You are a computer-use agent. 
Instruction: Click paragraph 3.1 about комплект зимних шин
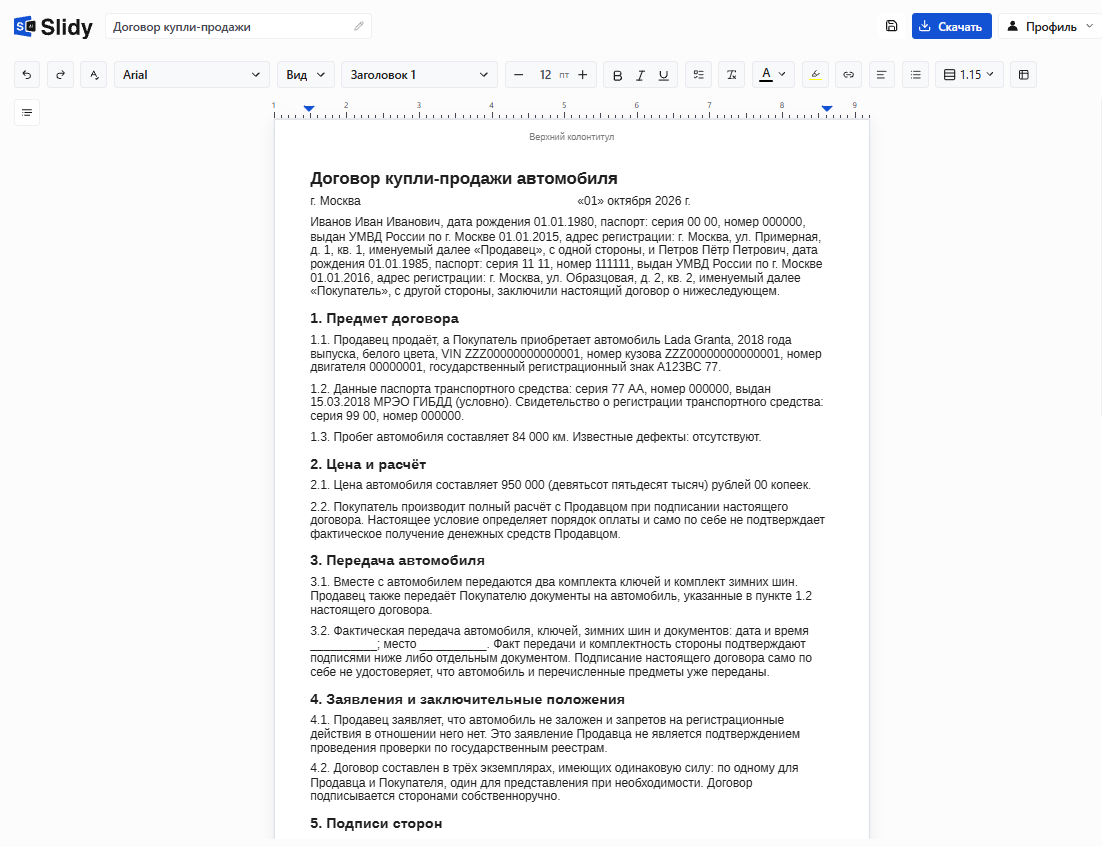pyautogui.click(x=561, y=596)
